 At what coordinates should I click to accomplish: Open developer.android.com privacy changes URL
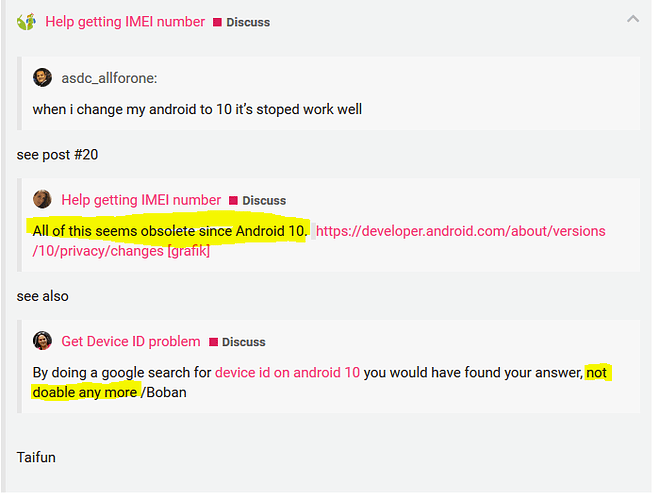[x=460, y=231]
